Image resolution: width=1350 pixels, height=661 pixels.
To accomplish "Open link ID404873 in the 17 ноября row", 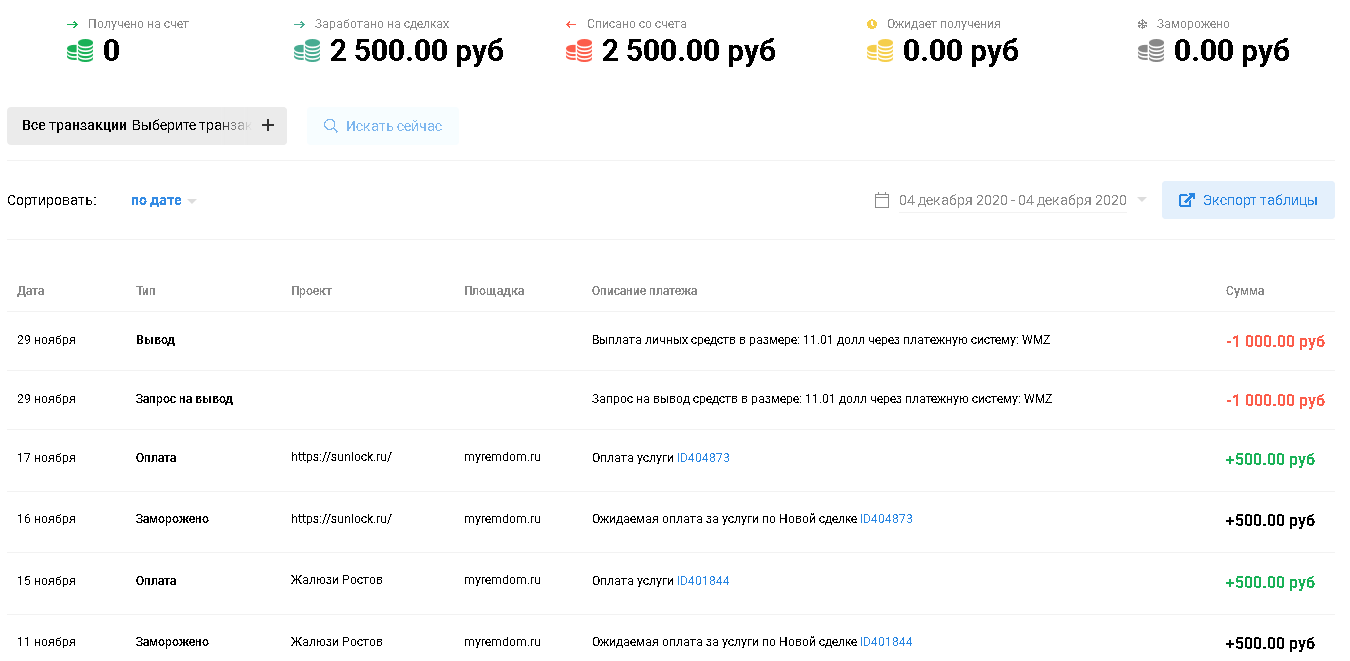I will click(703, 458).
